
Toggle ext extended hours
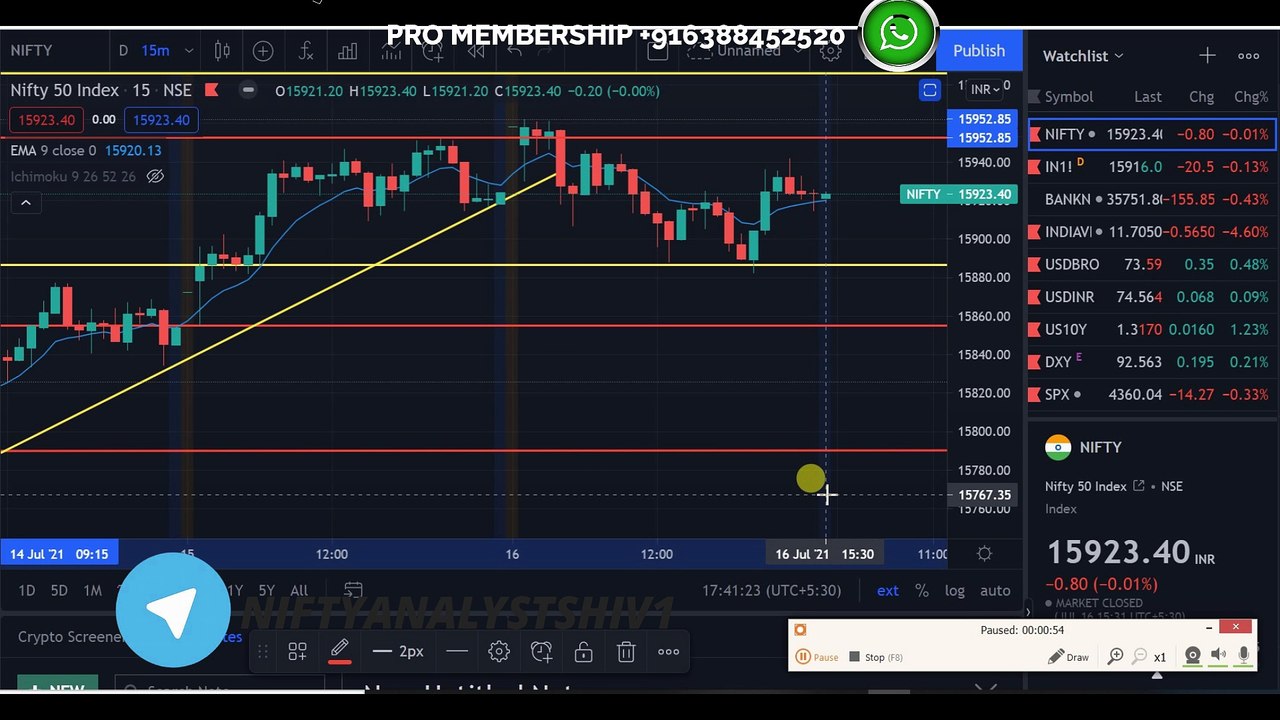(x=888, y=590)
